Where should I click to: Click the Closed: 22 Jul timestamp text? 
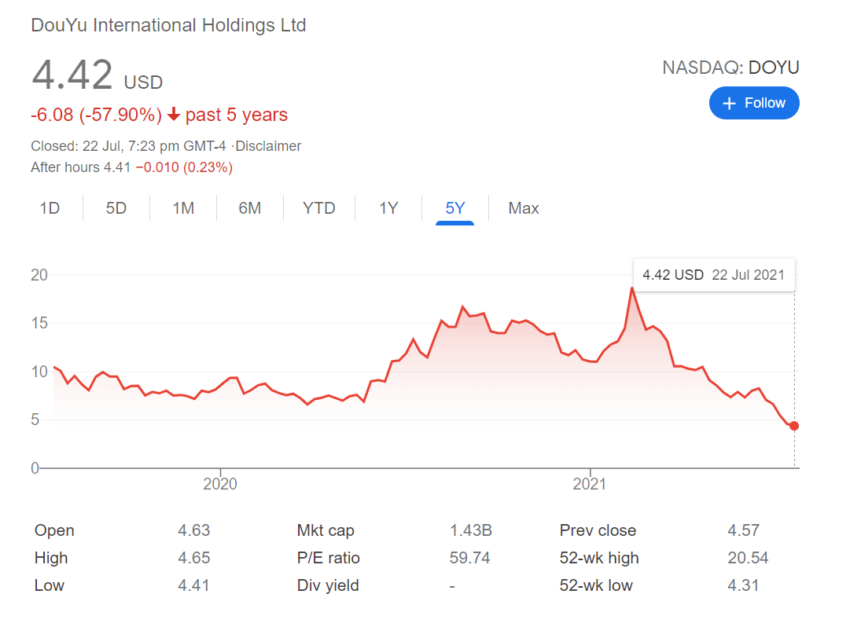click(x=128, y=146)
